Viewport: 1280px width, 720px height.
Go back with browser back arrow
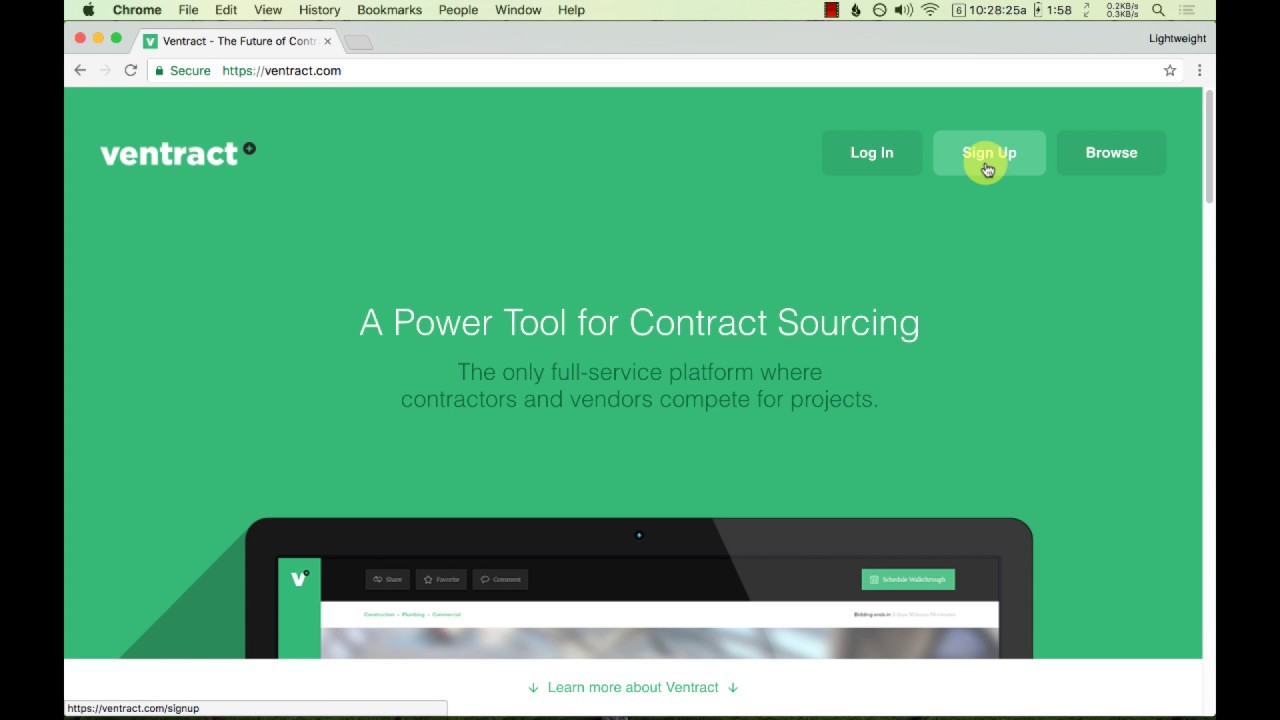(80, 70)
